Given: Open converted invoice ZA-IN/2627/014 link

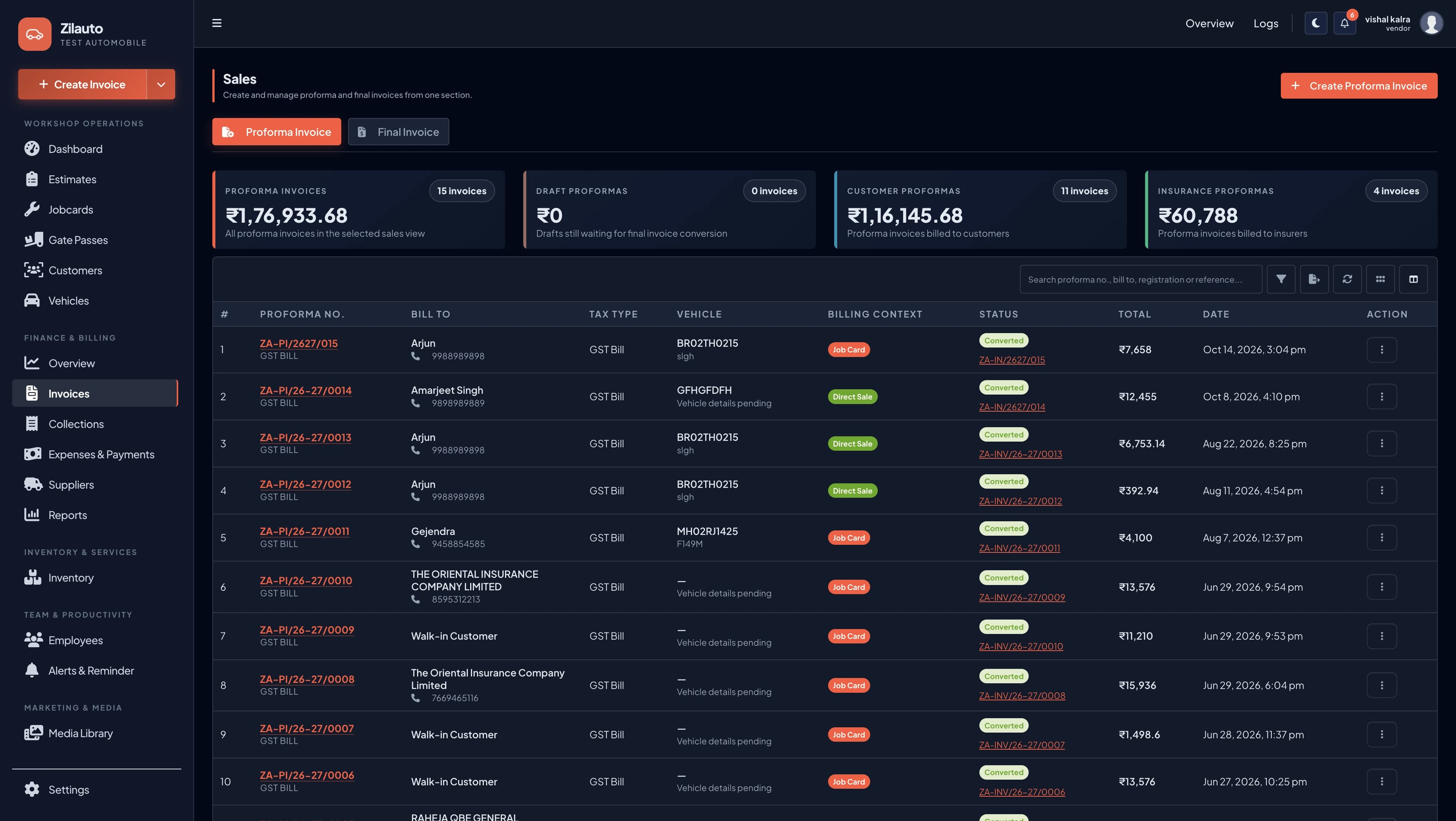Looking at the screenshot, I should click(x=1012, y=407).
